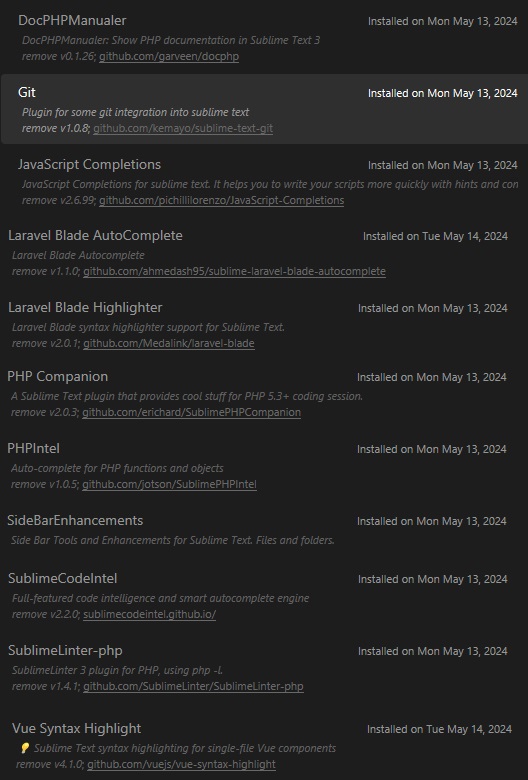Screen dimensions: 528x780
Task: Remove Laravel Blade AutoComplete package
Action: (x=29, y=272)
